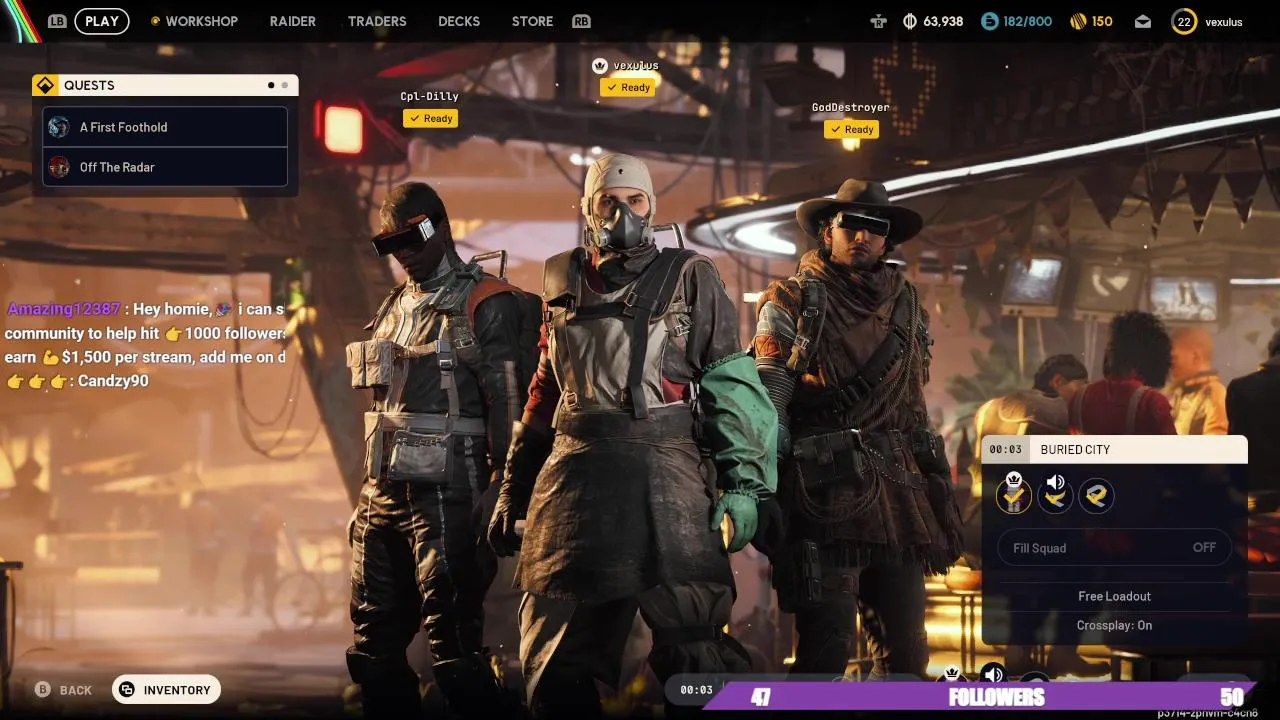Click the 50 follower goal number
Image resolution: width=1280 pixels, height=720 pixels.
pyautogui.click(x=1231, y=697)
